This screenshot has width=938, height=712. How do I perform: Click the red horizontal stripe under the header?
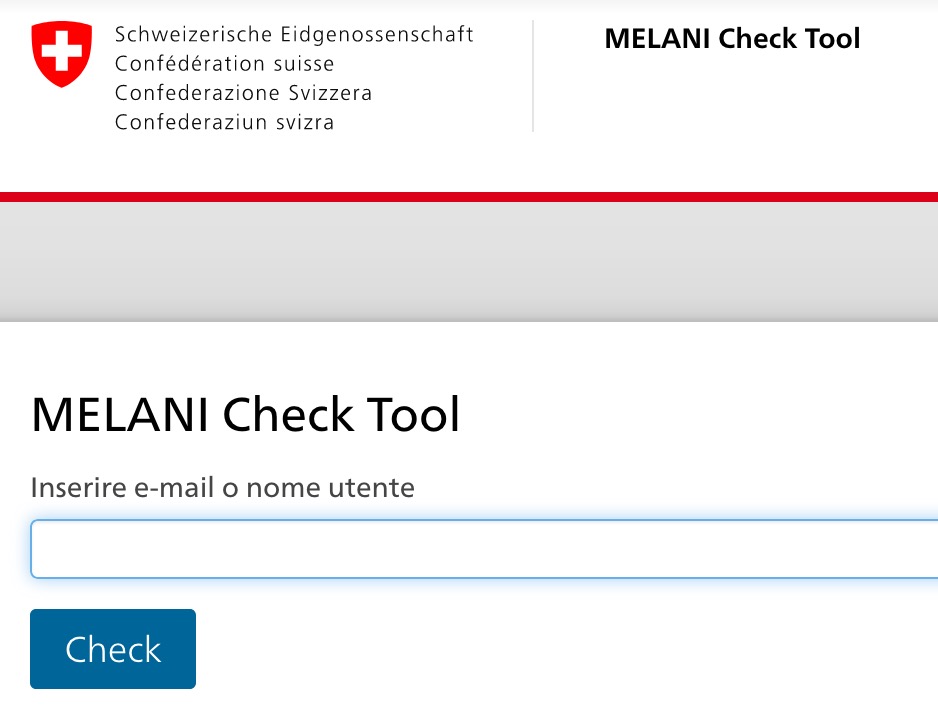coord(469,197)
